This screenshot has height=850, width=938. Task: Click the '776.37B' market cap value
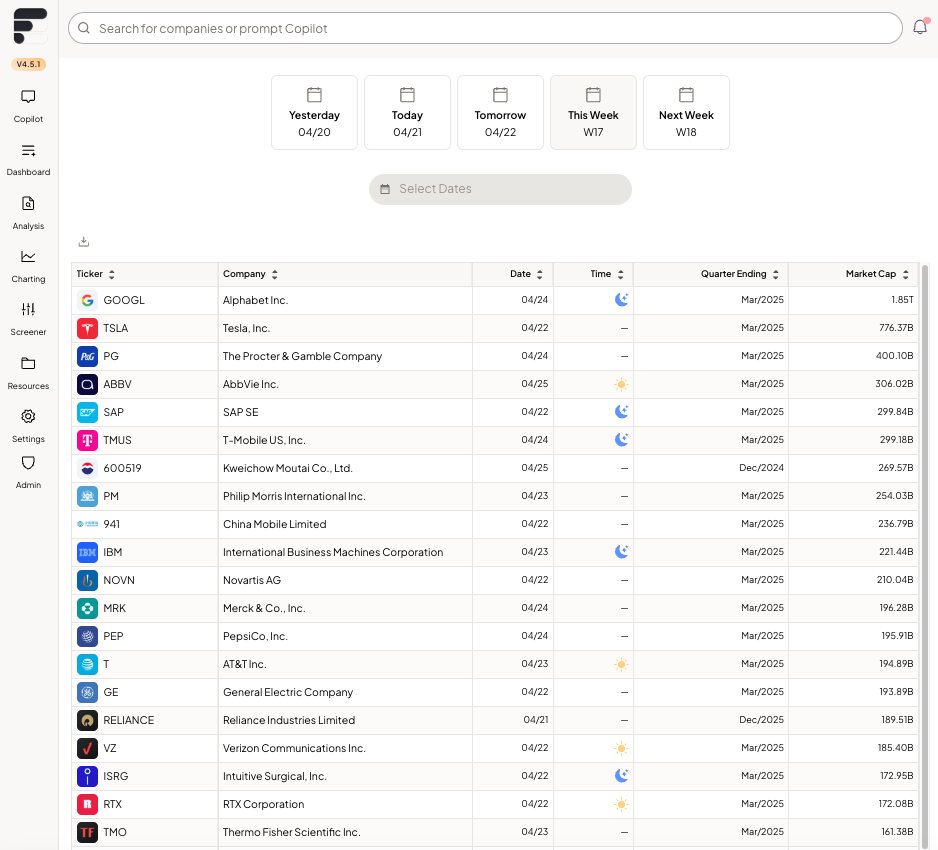pyautogui.click(x=896, y=328)
